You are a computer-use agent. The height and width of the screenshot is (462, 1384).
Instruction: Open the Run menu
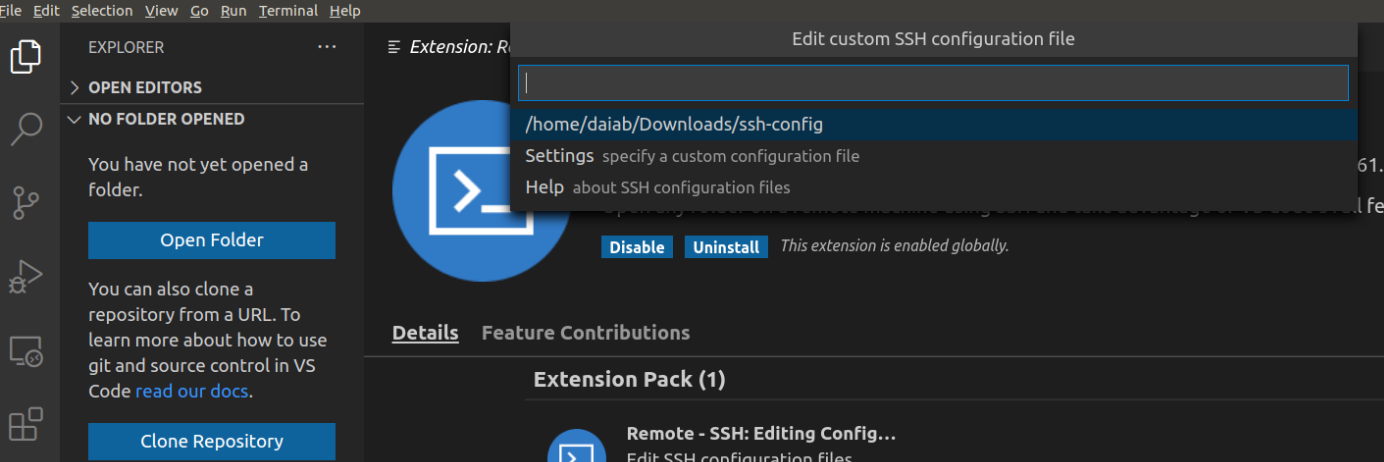click(234, 11)
